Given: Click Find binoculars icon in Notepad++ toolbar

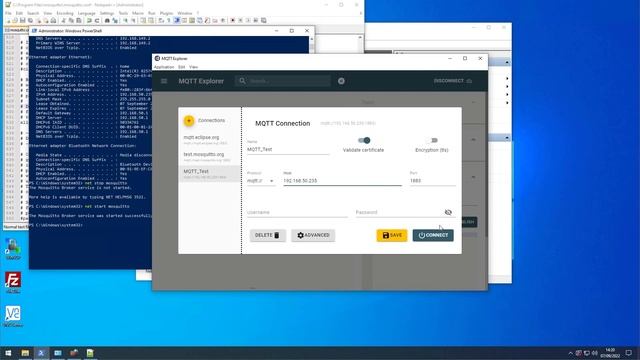Looking at the screenshot, I should 107,20.
